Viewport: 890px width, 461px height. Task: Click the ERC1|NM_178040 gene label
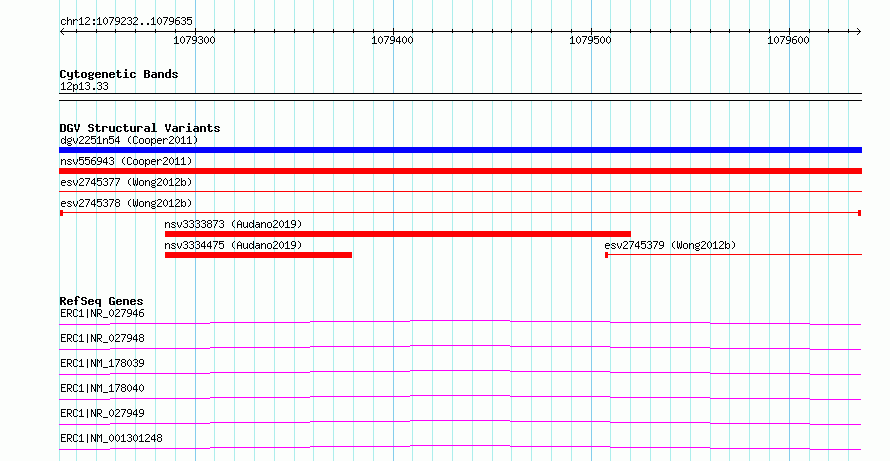point(102,388)
